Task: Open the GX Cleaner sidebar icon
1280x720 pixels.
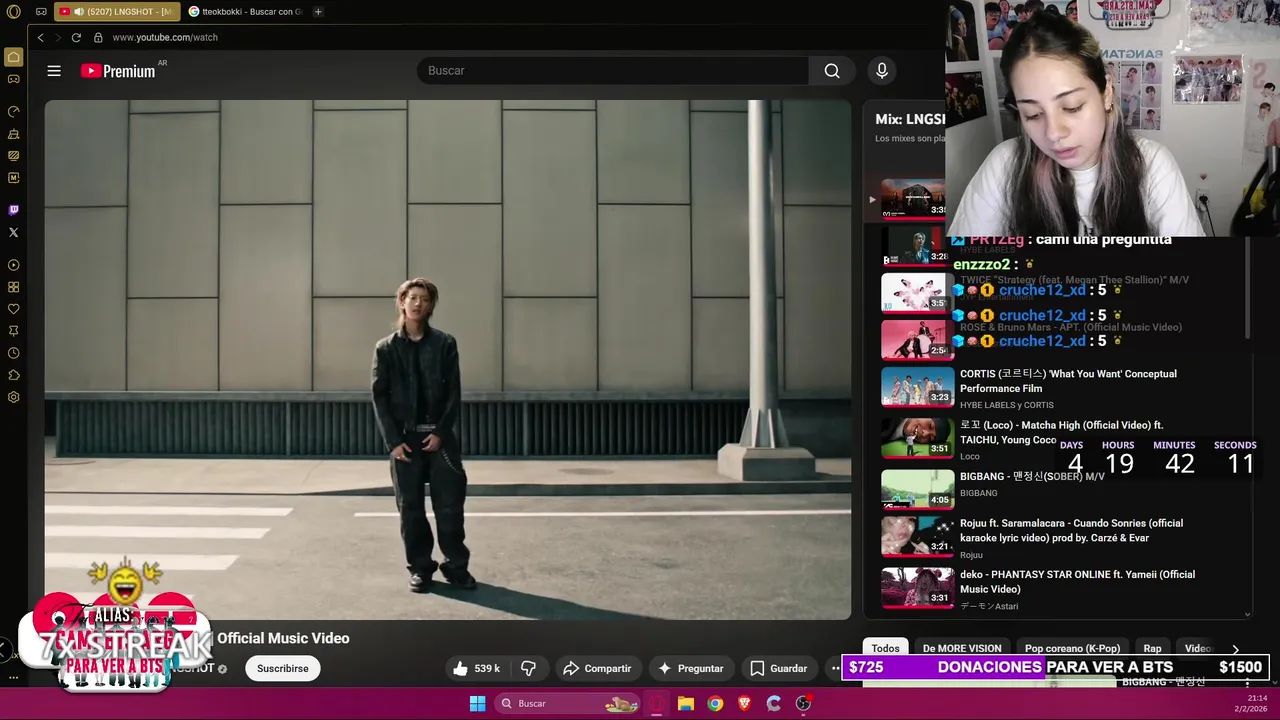Action: (x=13, y=134)
